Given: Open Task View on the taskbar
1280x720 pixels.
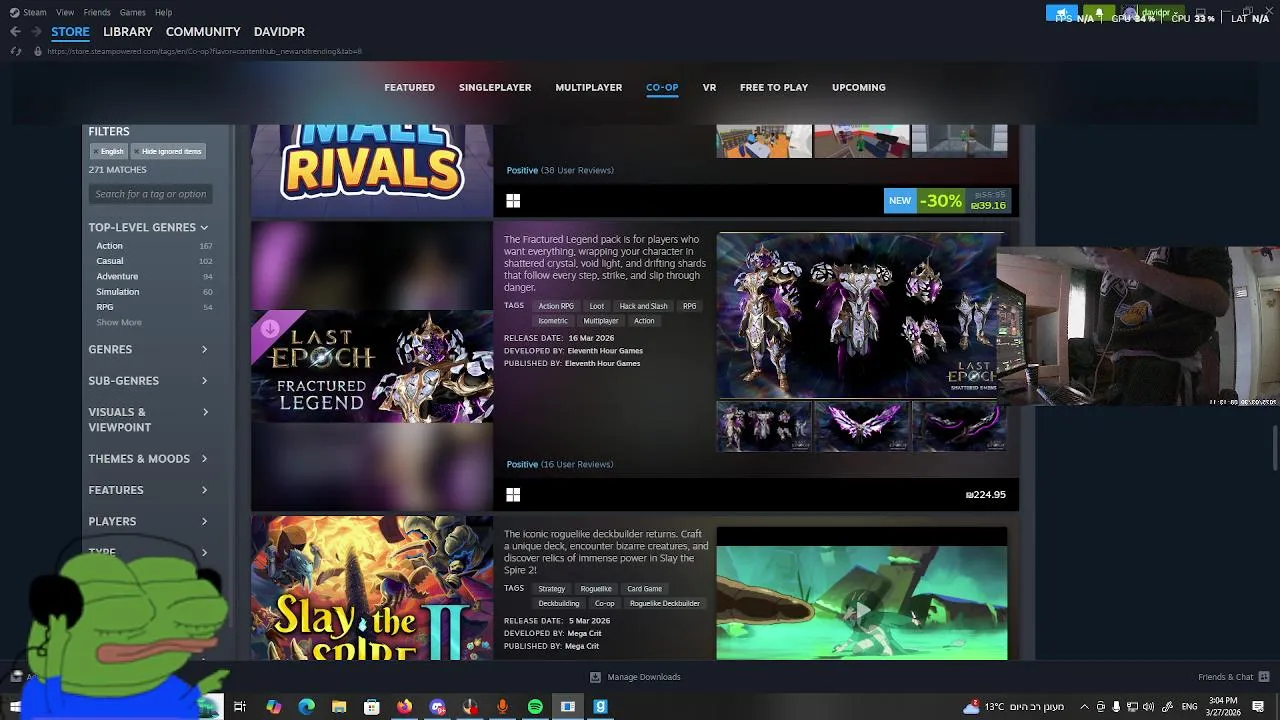Looking at the screenshot, I should (240, 707).
